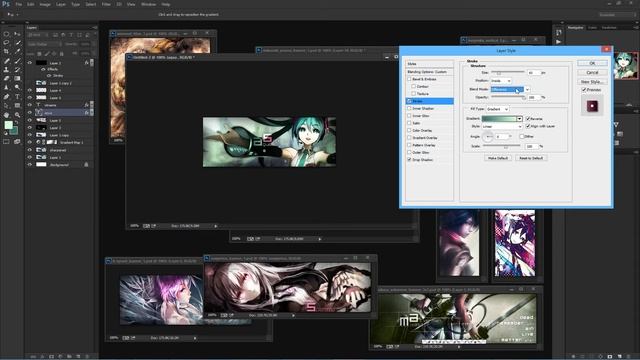Viewport: 640px width, 360px height.
Task: Select the Elliptical Marquee tool
Action: (6, 34)
